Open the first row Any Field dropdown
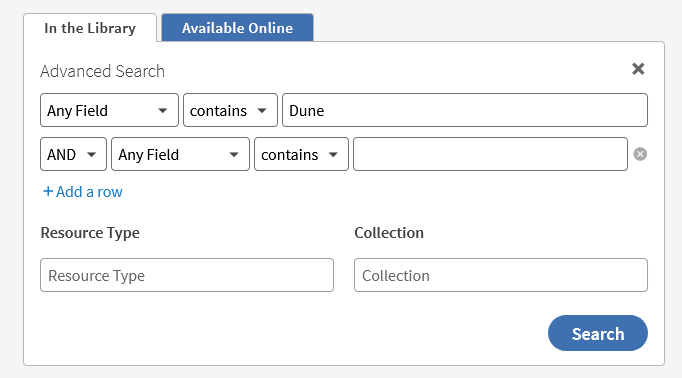Screen dimensions: 682x378 click(x=109, y=110)
